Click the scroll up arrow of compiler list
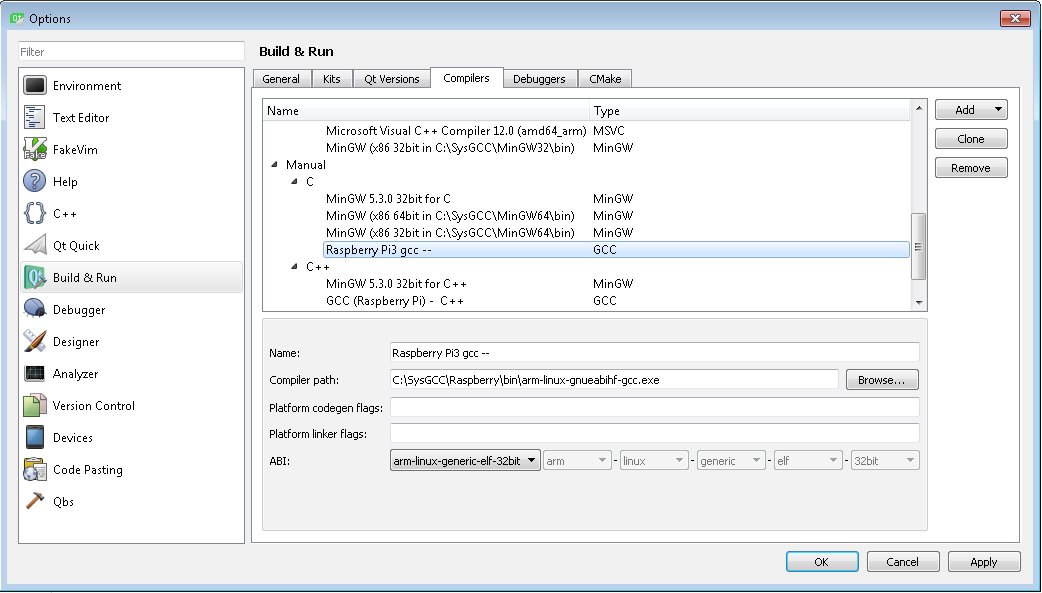 pyautogui.click(x=918, y=108)
